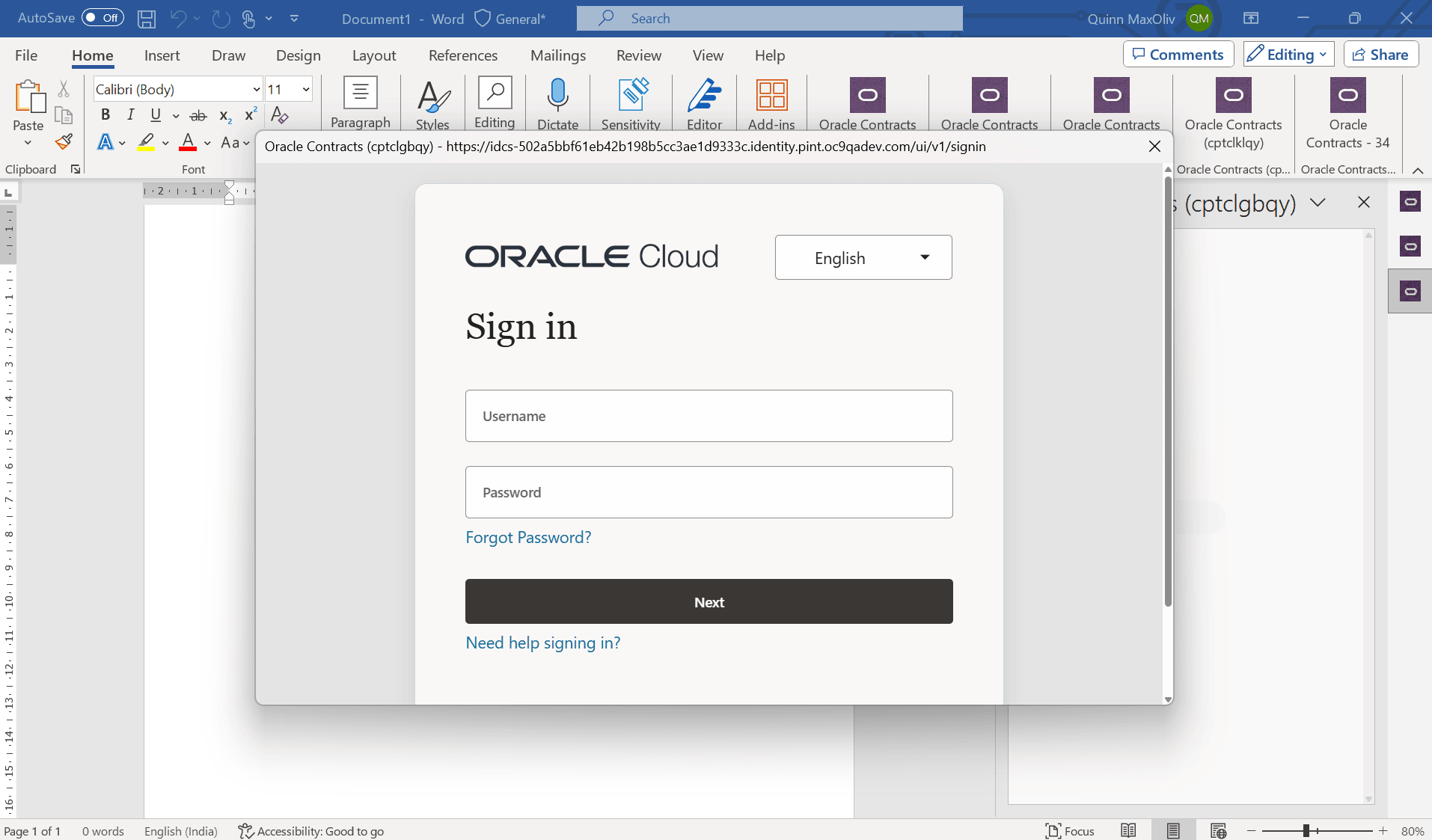Switch to the Review tab
The width and height of the screenshot is (1432, 840).
[639, 55]
